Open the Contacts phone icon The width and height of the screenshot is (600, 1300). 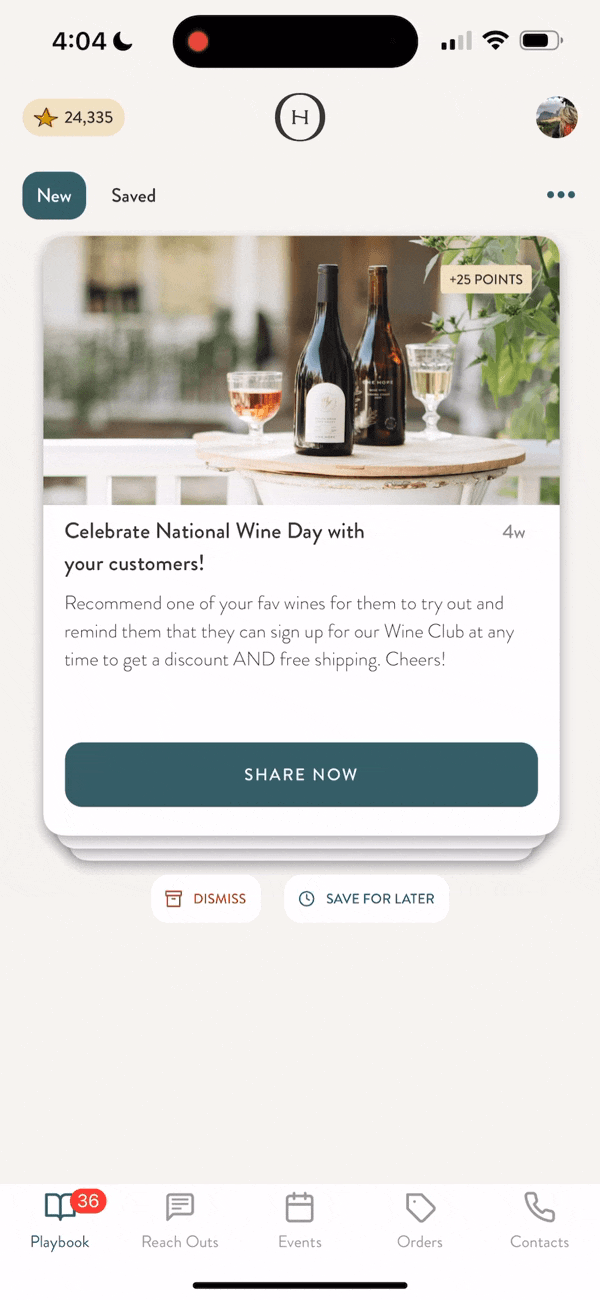click(539, 1208)
